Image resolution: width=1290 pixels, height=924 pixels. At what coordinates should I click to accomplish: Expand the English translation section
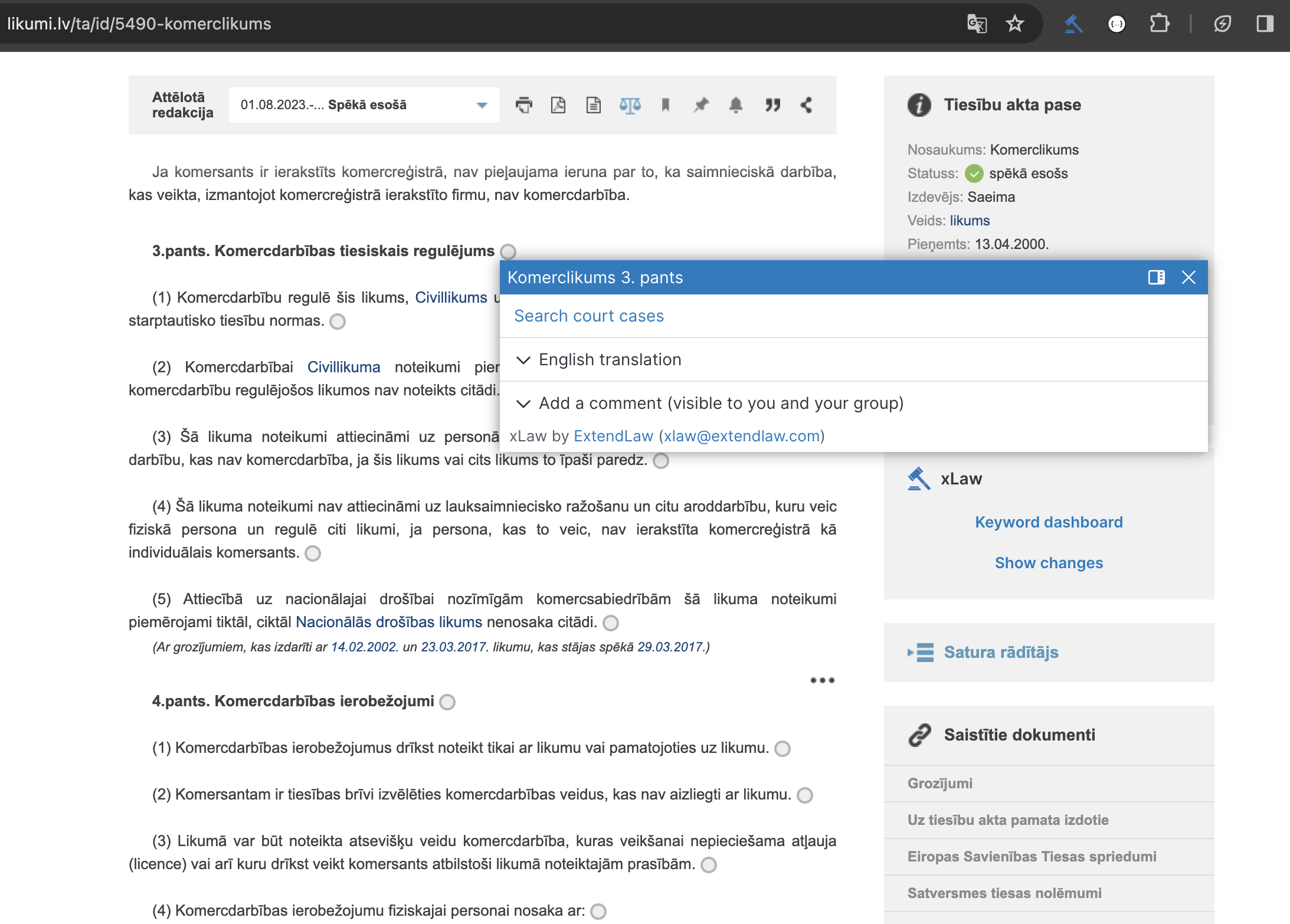(854, 359)
